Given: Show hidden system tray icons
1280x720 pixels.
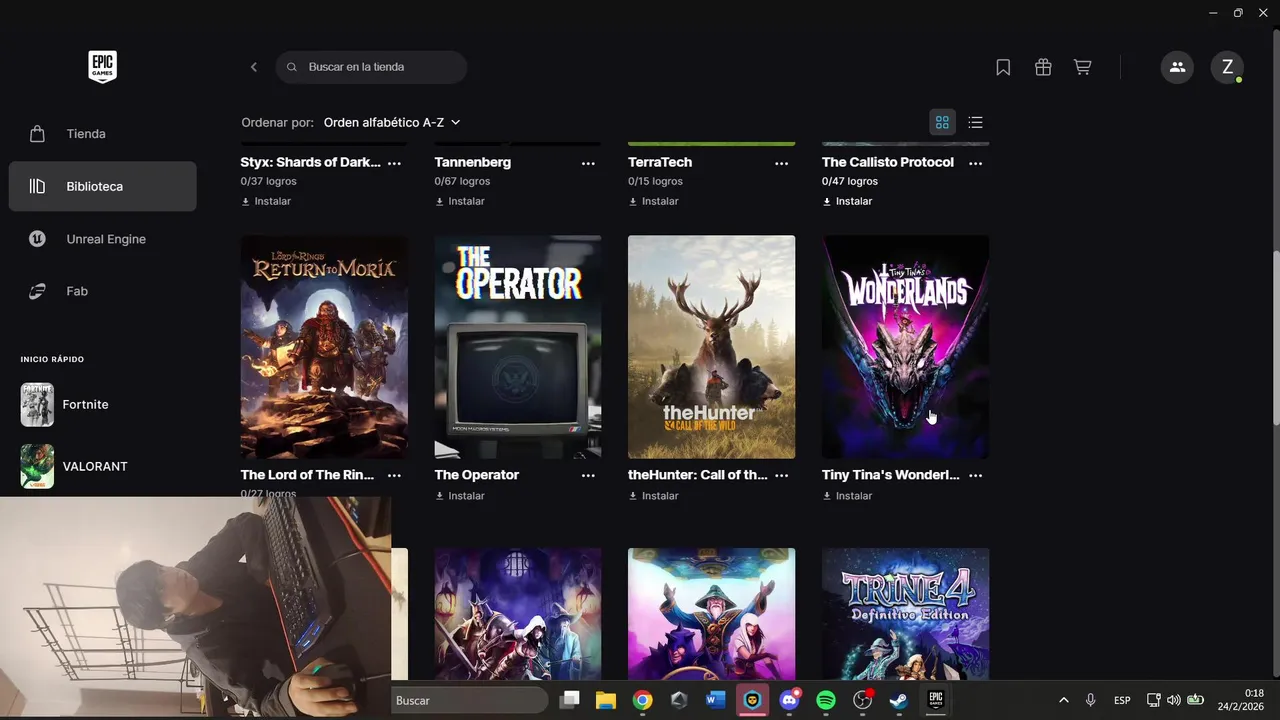Looking at the screenshot, I should (1063, 700).
